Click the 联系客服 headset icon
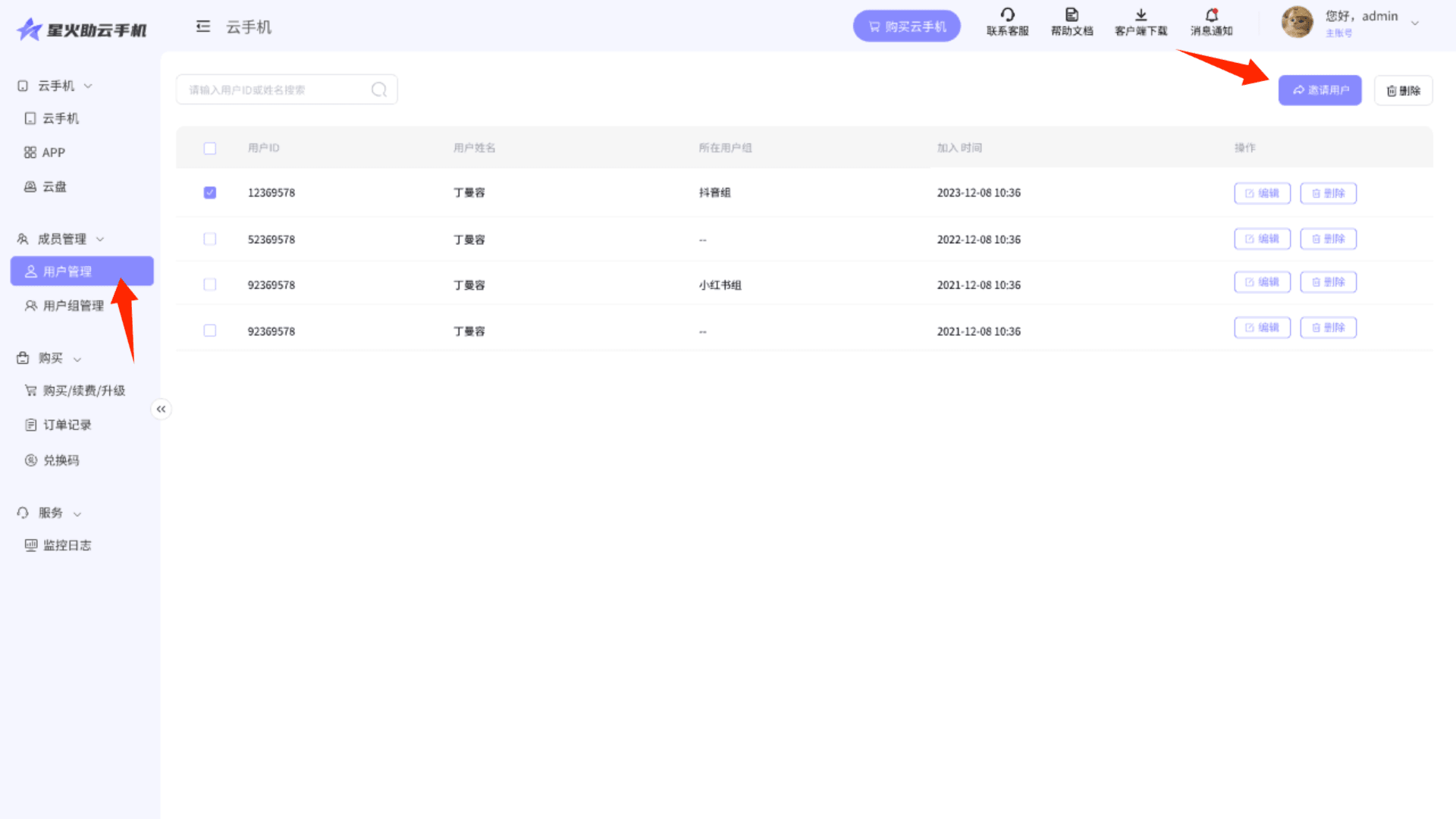The height and width of the screenshot is (819, 1456). [x=1007, y=15]
